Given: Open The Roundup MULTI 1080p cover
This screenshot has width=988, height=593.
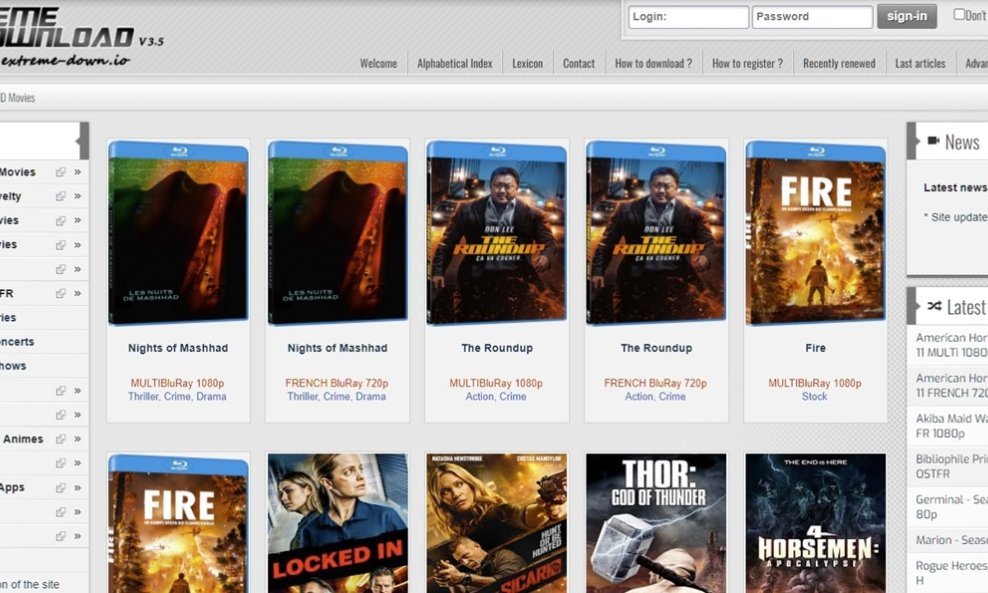Looking at the screenshot, I should 497,233.
